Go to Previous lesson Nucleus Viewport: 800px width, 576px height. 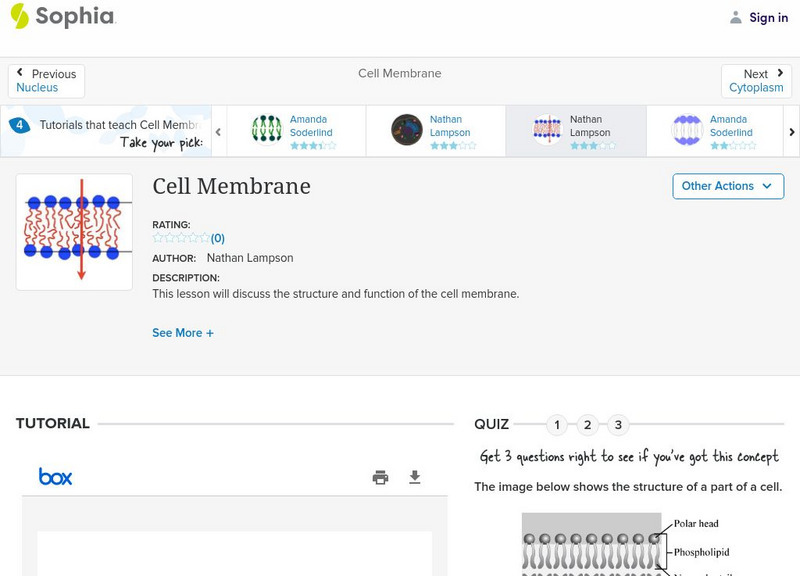[x=46, y=81]
